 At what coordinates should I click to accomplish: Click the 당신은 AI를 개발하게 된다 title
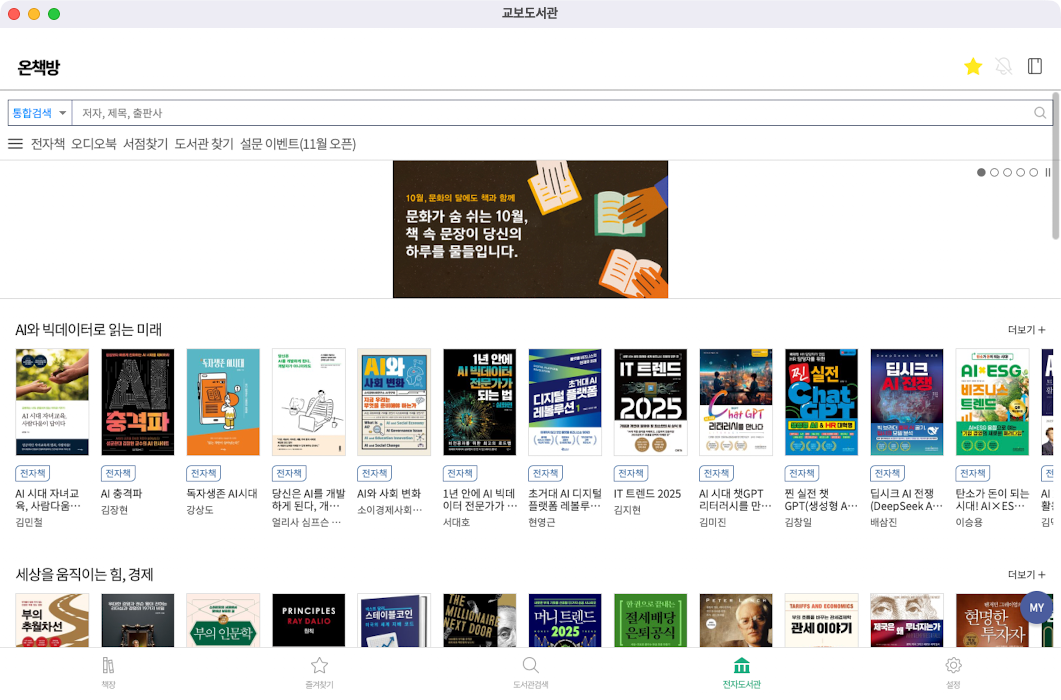(x=309, y=500)
